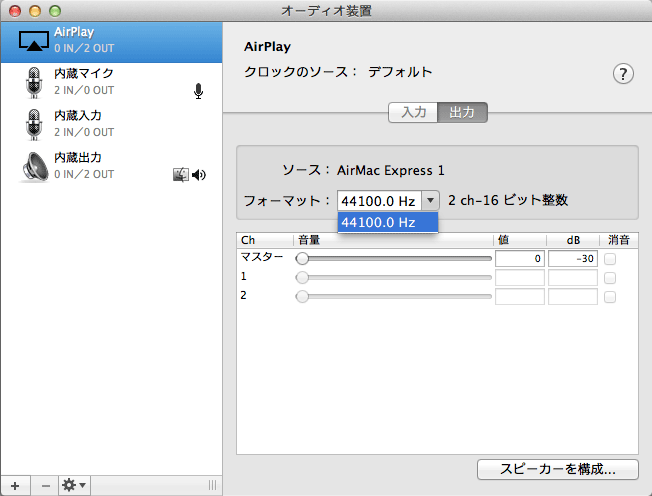Click the マスター dB field showing -30
652x496 pixels.
click(573, 259)
